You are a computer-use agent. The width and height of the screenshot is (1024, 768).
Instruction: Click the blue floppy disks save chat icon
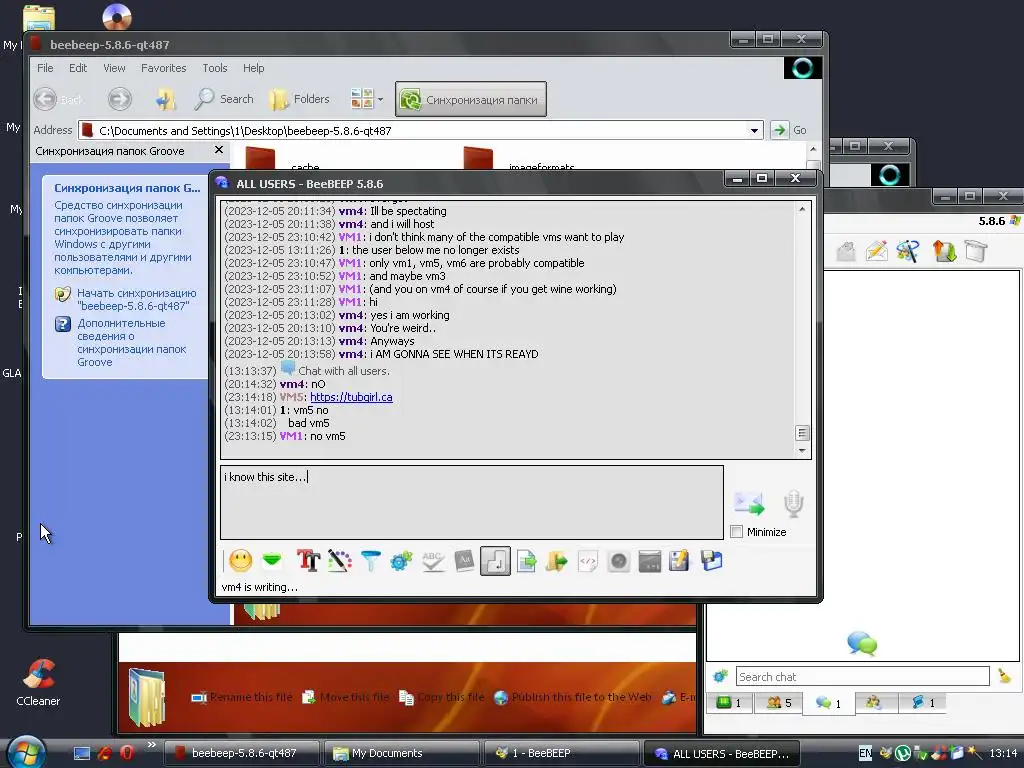coord(711,561)
